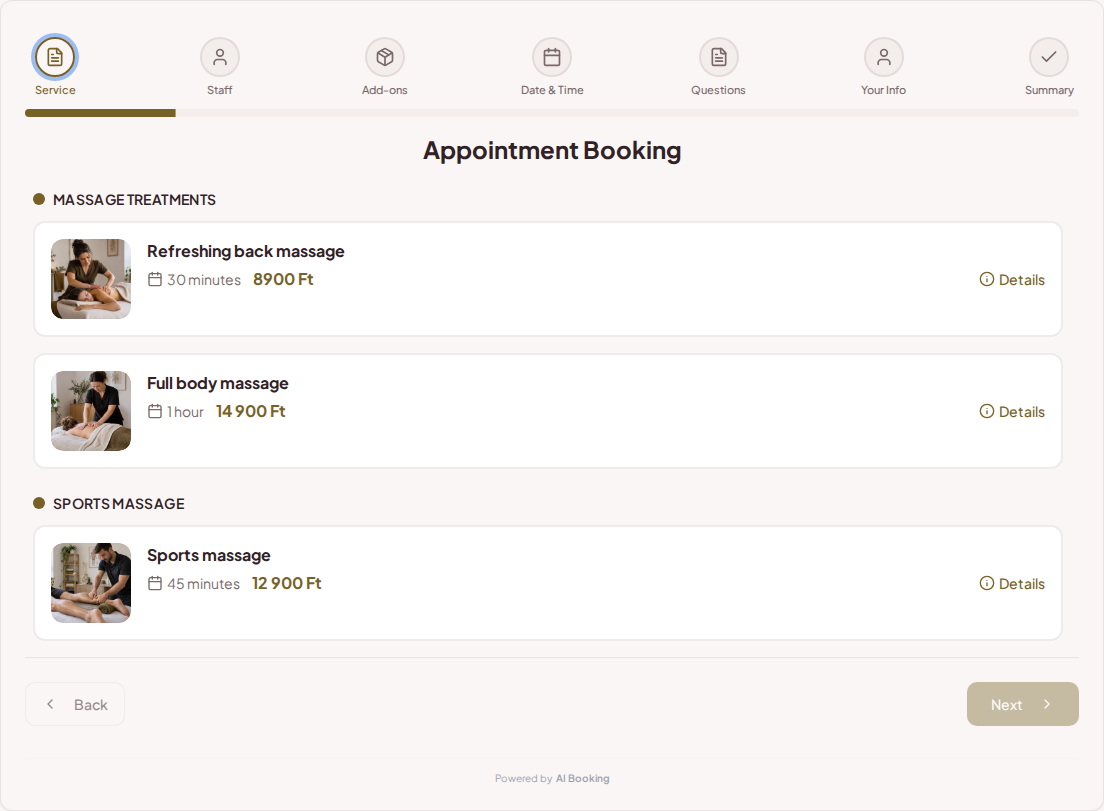Viewport: 1104px width, 811px height.
Task: Choose Sports massage title
Action: click(x=208, y=555)
